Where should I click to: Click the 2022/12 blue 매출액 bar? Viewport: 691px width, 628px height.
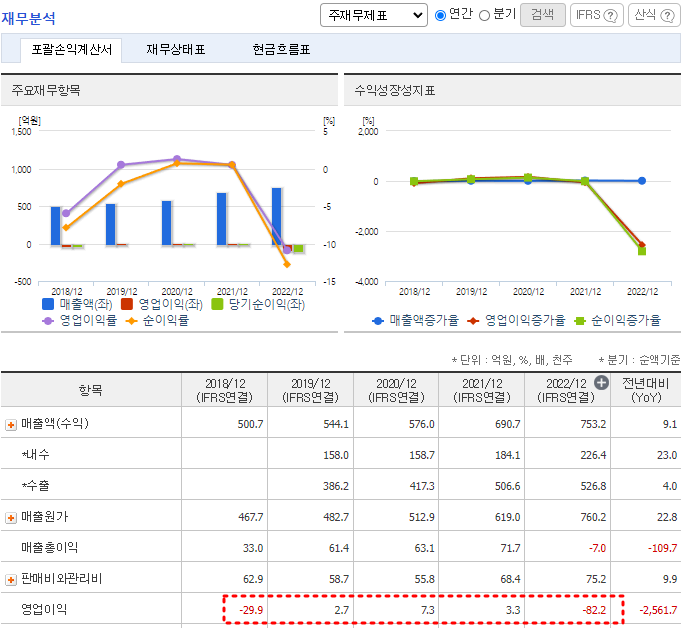277,216
